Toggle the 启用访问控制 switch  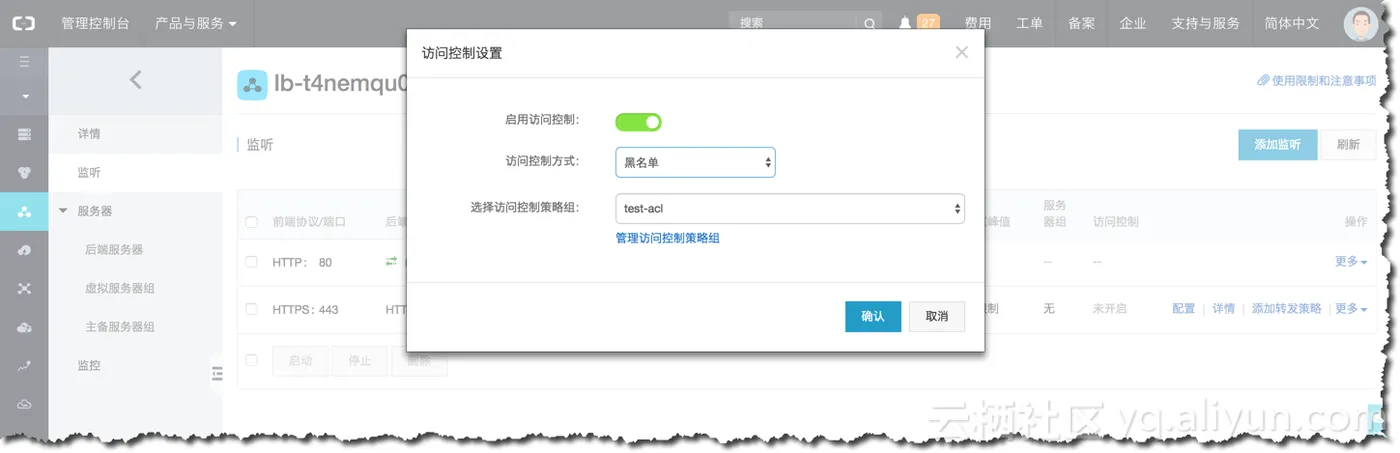click(638, 122)
